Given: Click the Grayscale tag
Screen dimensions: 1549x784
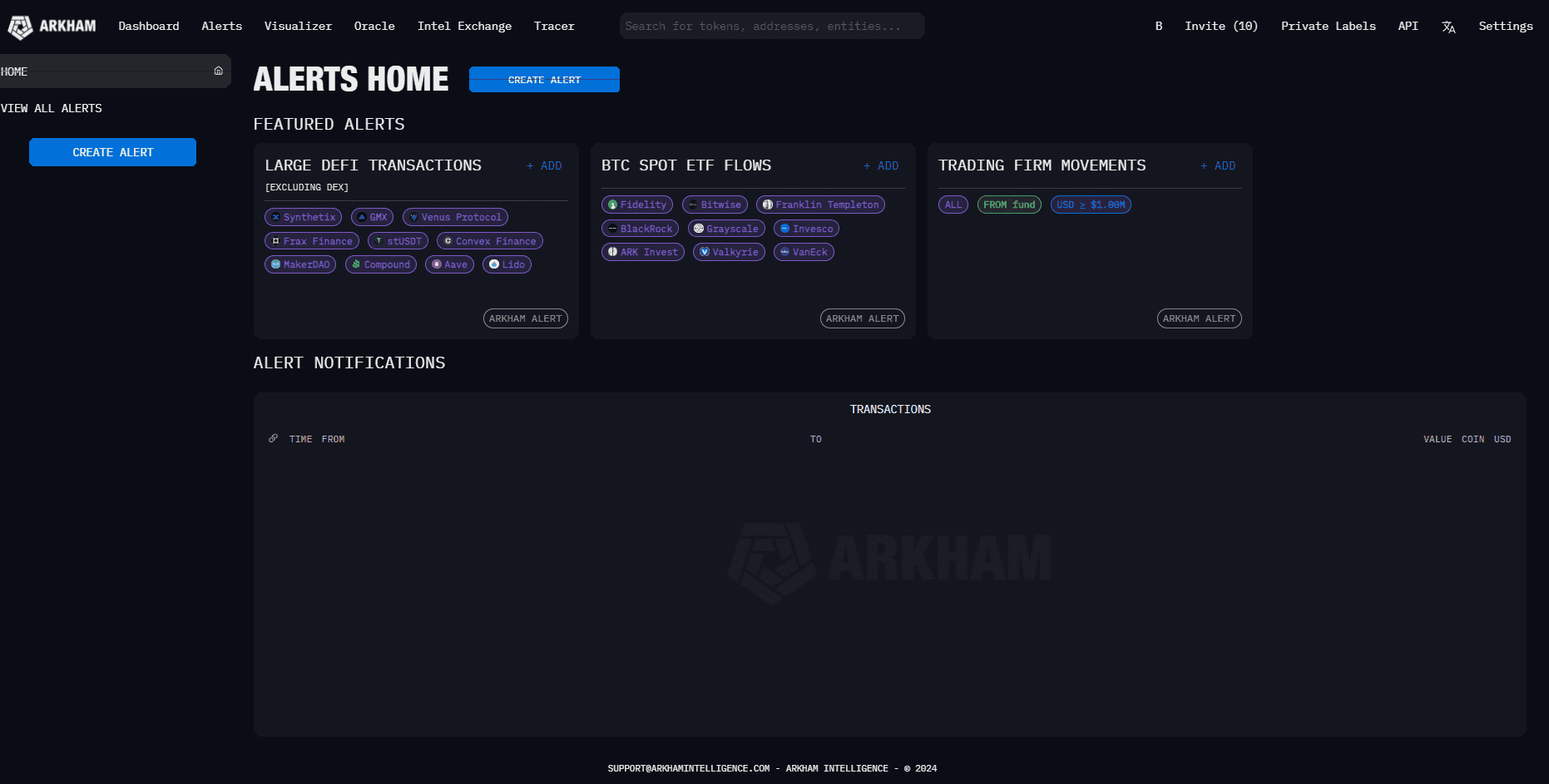Looking at the screenshot, I should point(726,229).
